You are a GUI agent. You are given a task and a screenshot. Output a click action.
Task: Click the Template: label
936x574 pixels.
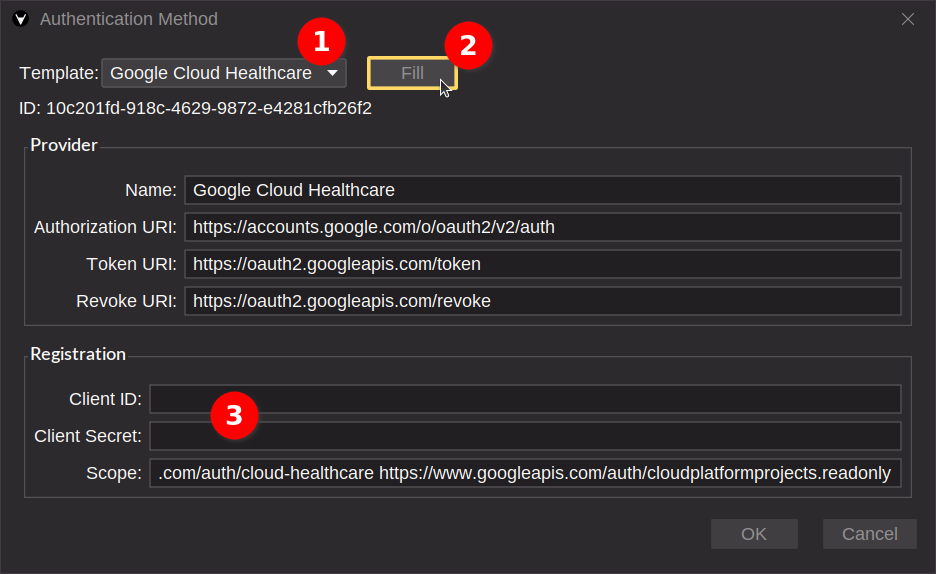pyautogui.click(x=58, y=73)
